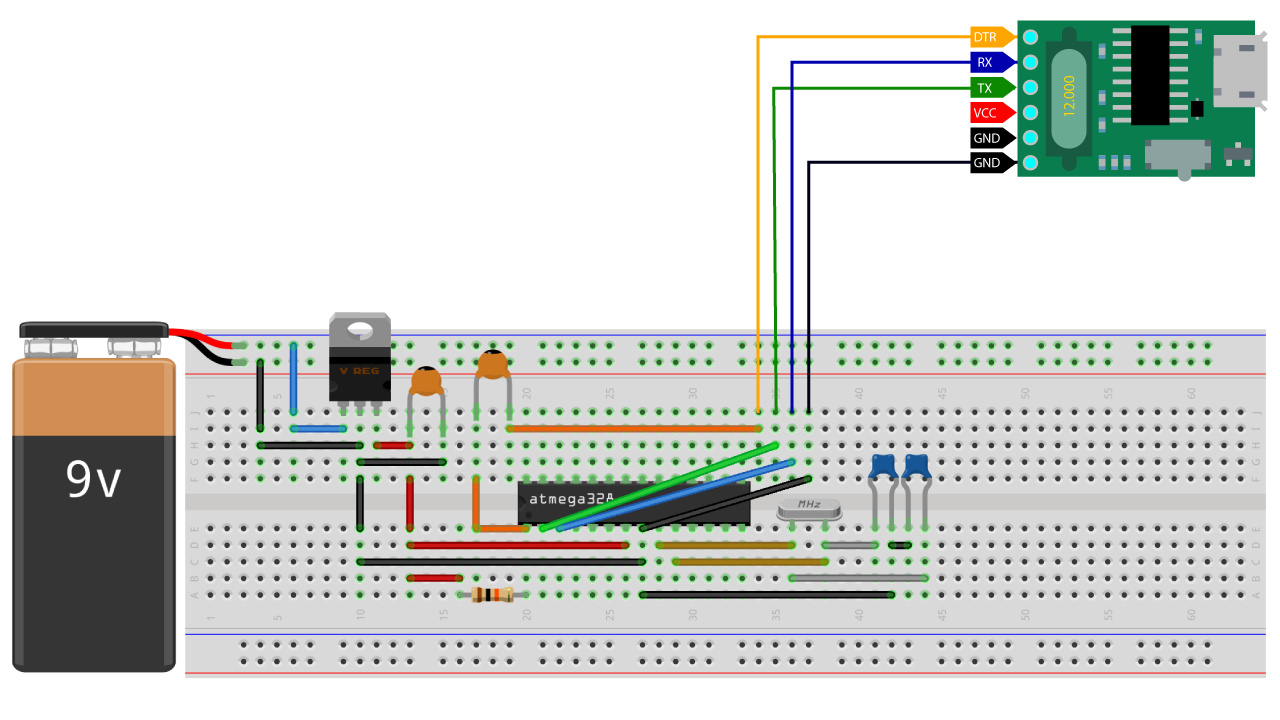Screen dimensions: 1280x720
Task: Select the battery snap connector clip
Action: [94, 329]
